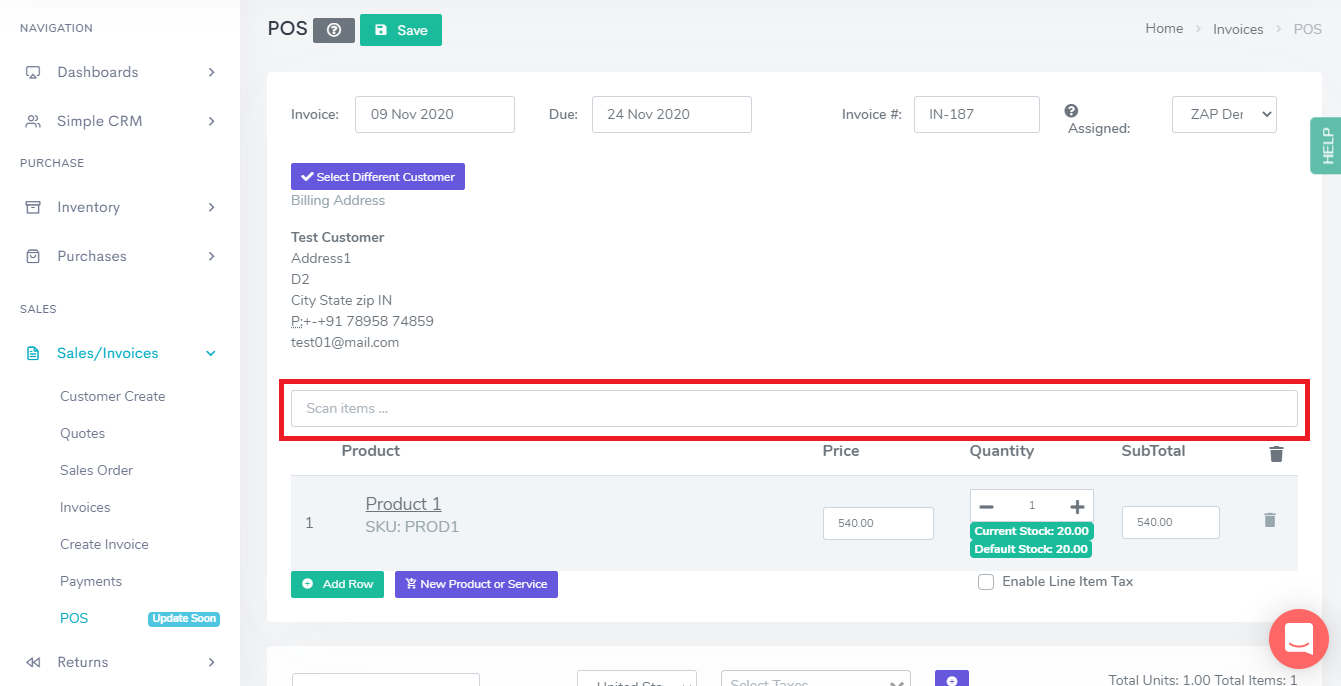
Task: Increase Product 1 quantity with the plus button
Action: click(1077, 507)
